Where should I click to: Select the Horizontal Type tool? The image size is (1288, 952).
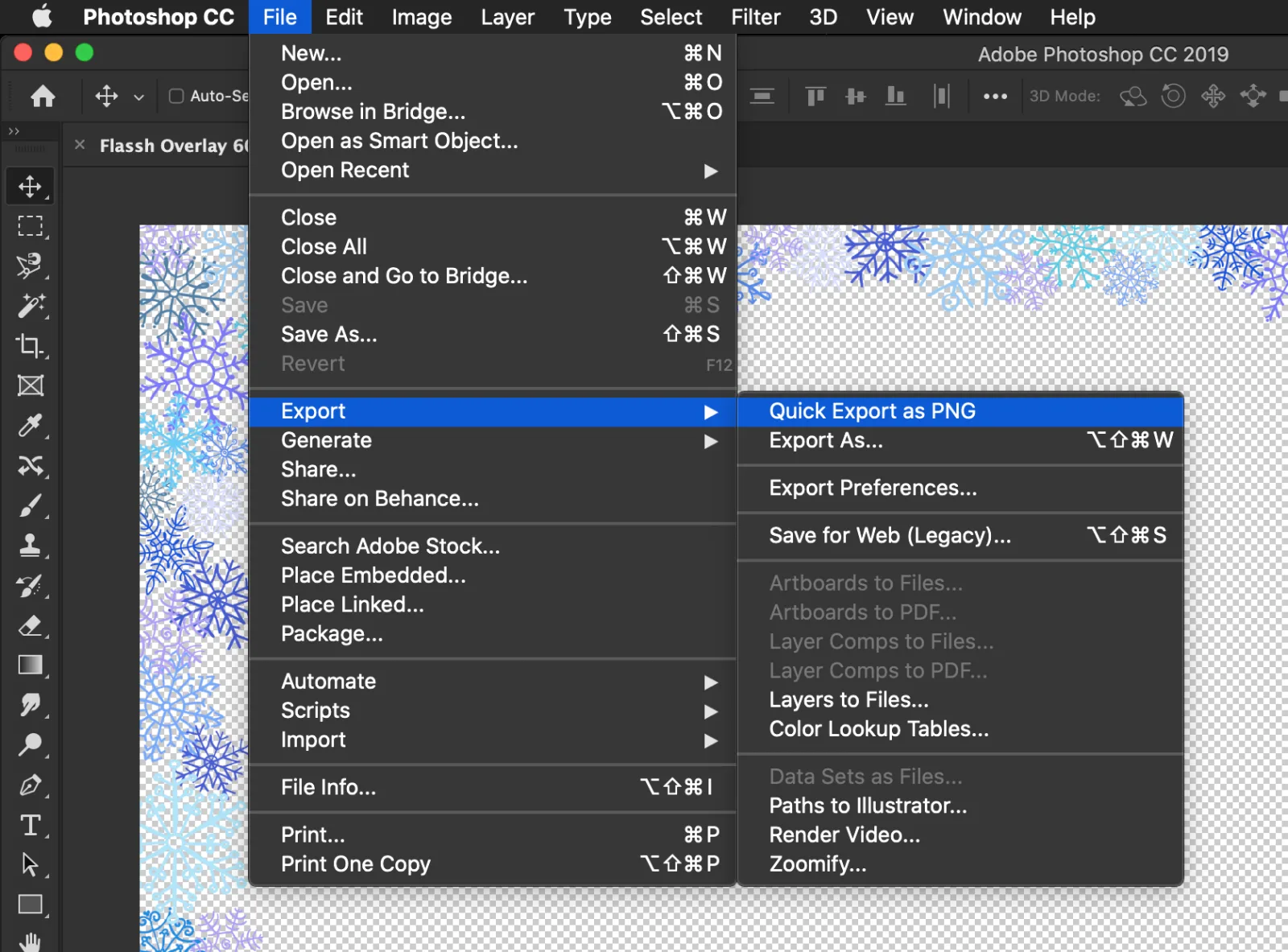[x=31, y=825]
